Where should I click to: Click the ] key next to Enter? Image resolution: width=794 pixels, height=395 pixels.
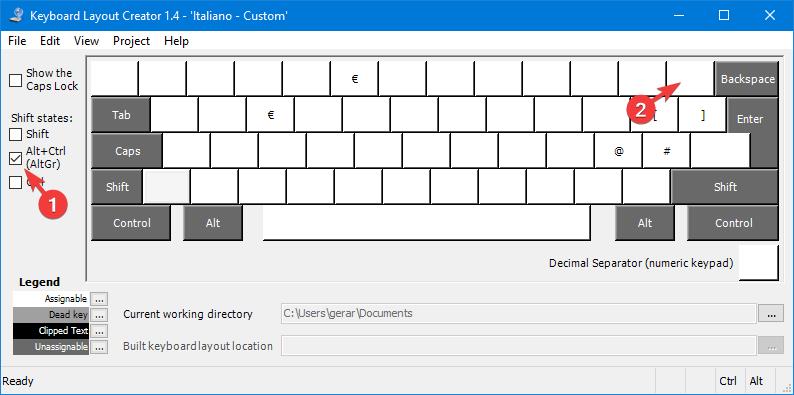pyautogui.click(x=702, y=115)
